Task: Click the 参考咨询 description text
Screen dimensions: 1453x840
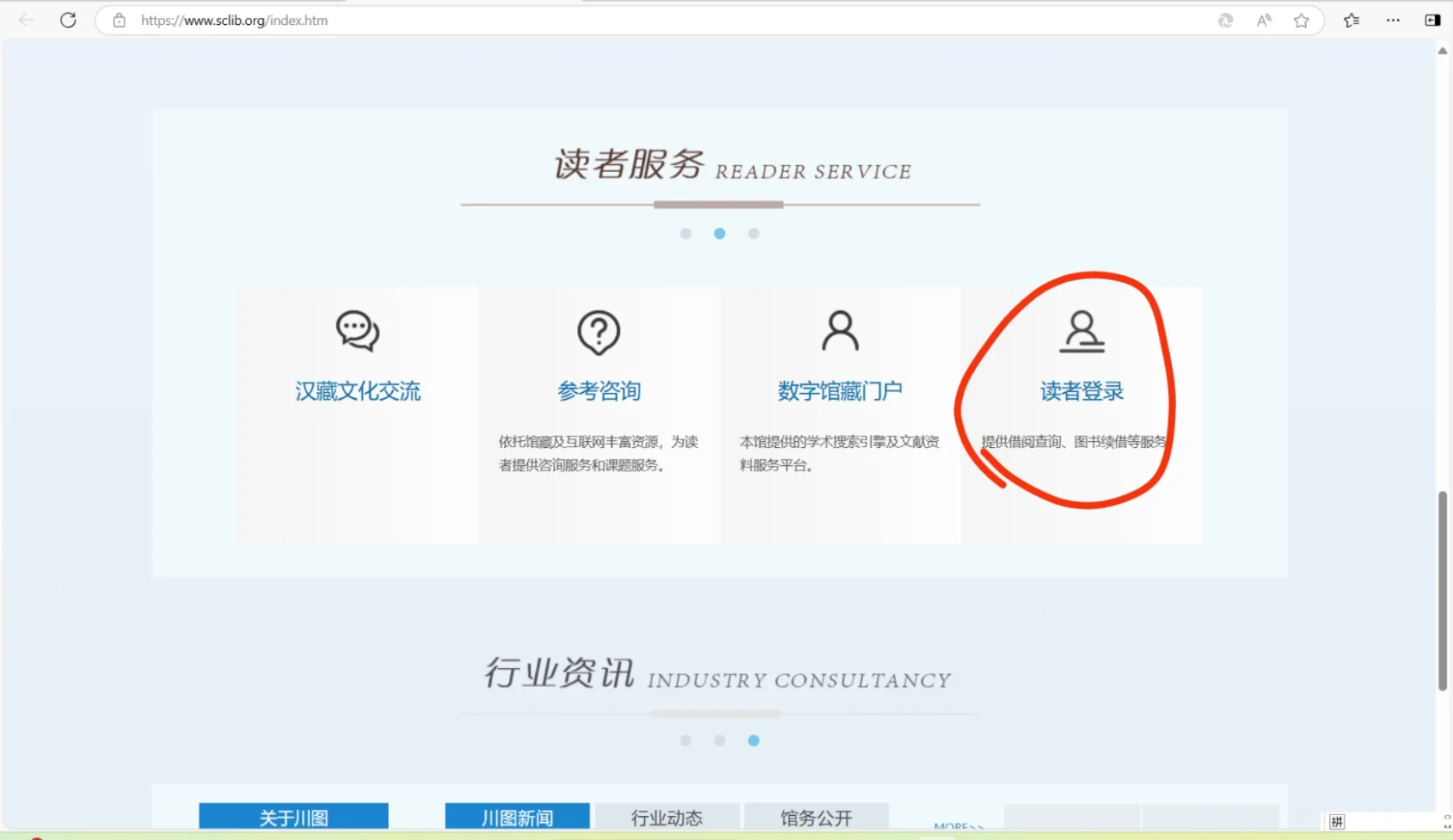Action: (x=598, y=453)
